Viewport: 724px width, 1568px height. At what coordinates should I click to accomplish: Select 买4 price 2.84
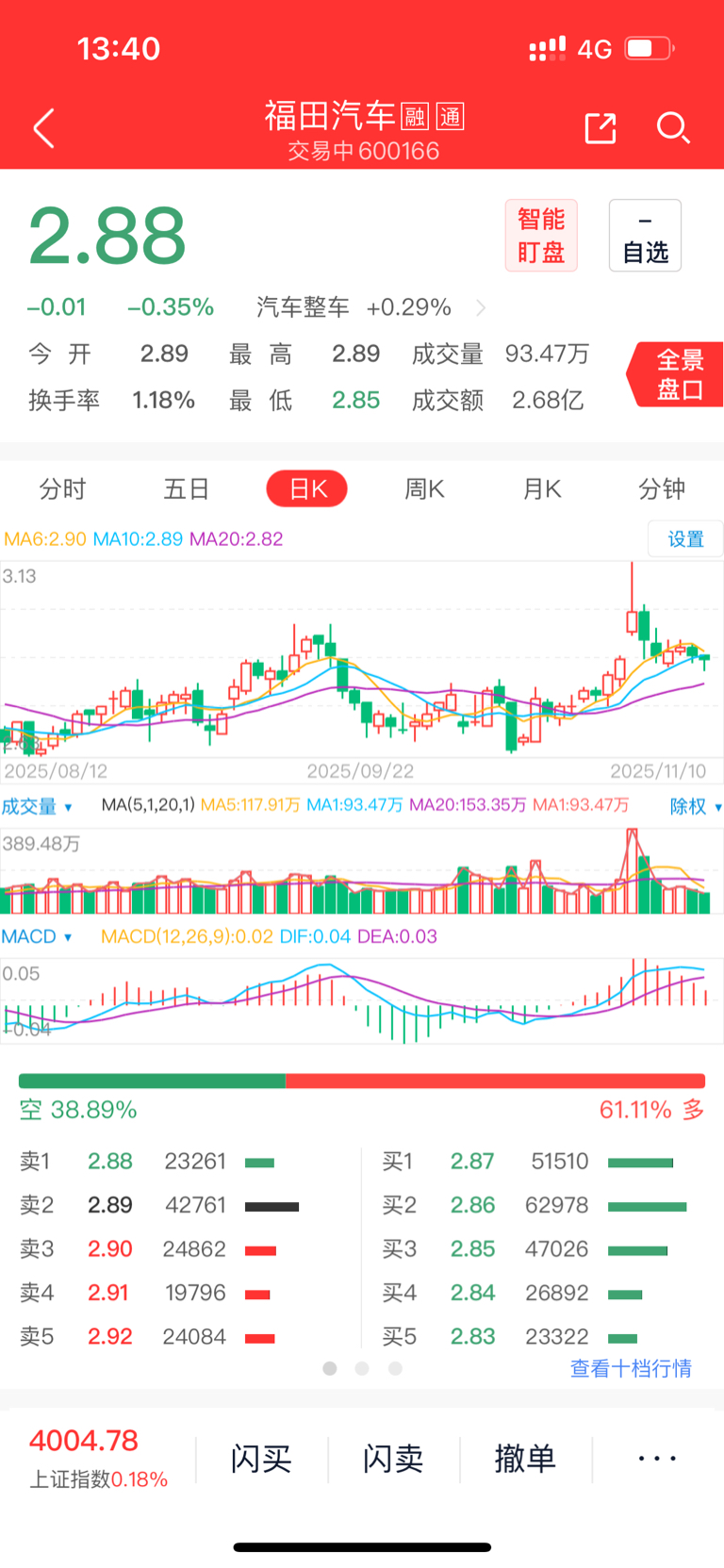pos(472,1293)
